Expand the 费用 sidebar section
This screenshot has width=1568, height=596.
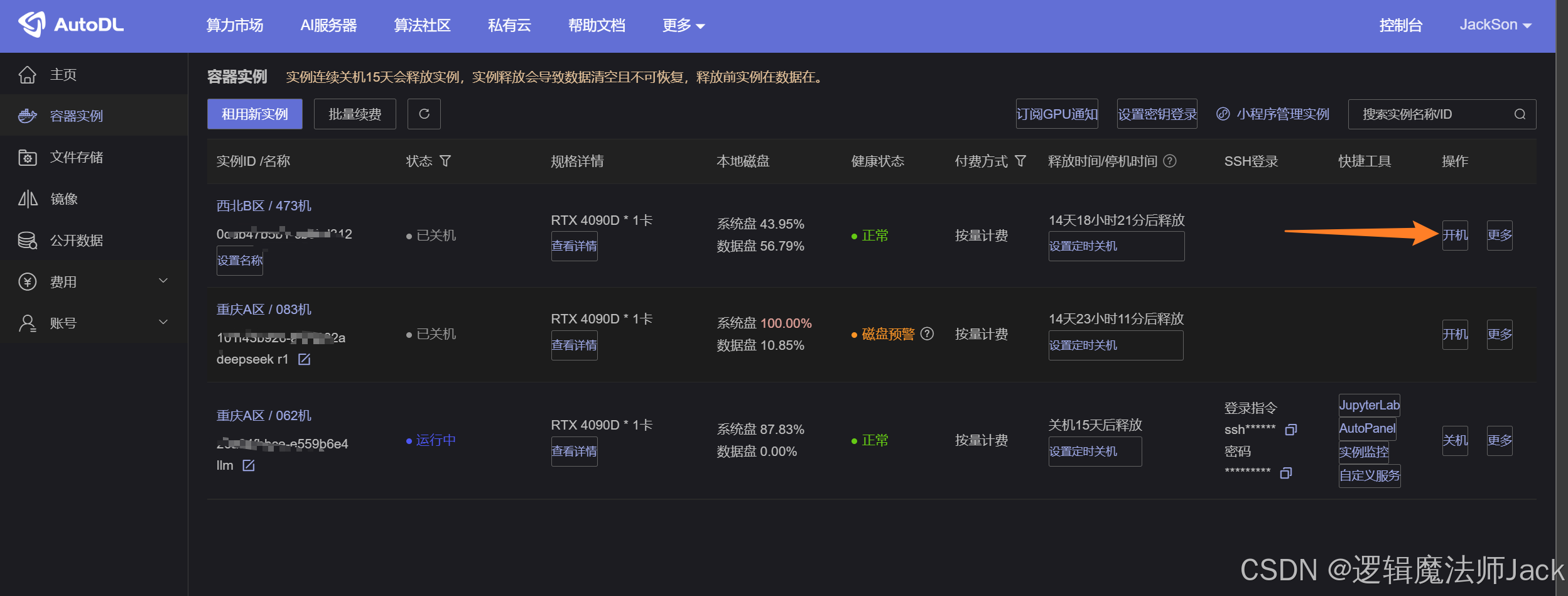point(163,281)
